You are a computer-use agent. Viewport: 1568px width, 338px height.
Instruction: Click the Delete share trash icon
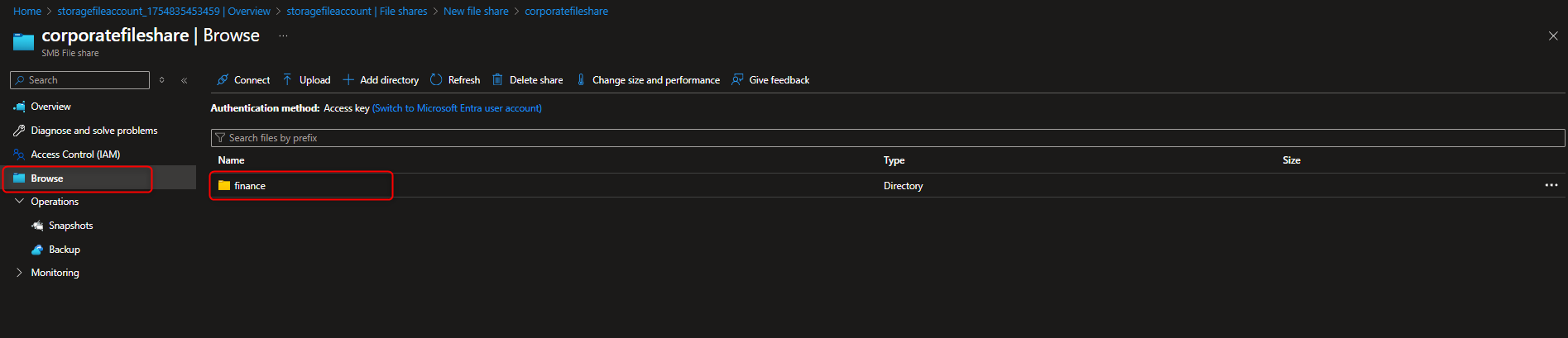497,80
